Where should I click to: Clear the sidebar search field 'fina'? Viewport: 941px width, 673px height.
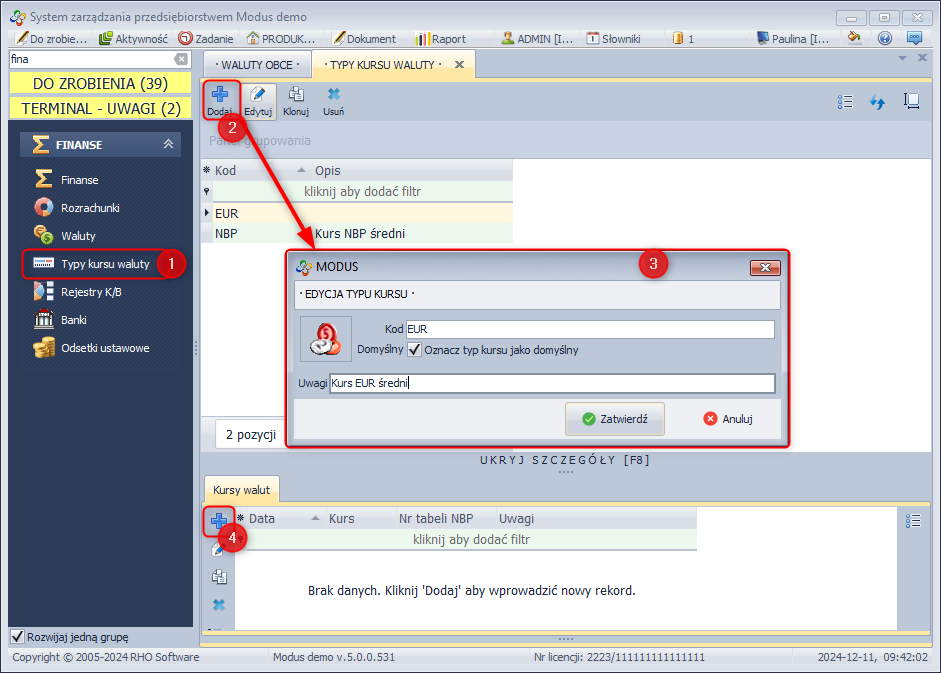click(x=181, y=59)
